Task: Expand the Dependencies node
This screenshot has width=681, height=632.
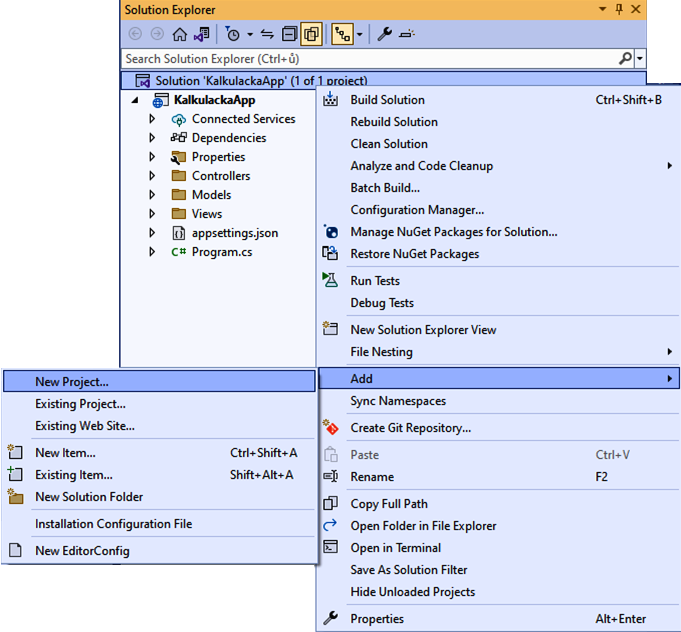Action: [152, 138]
